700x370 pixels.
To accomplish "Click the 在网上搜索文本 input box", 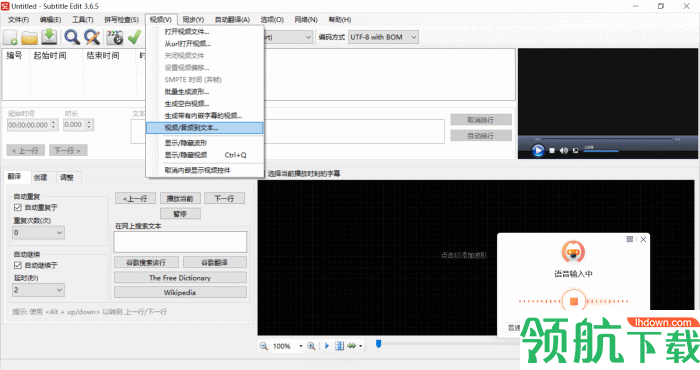I will point(180,242).
